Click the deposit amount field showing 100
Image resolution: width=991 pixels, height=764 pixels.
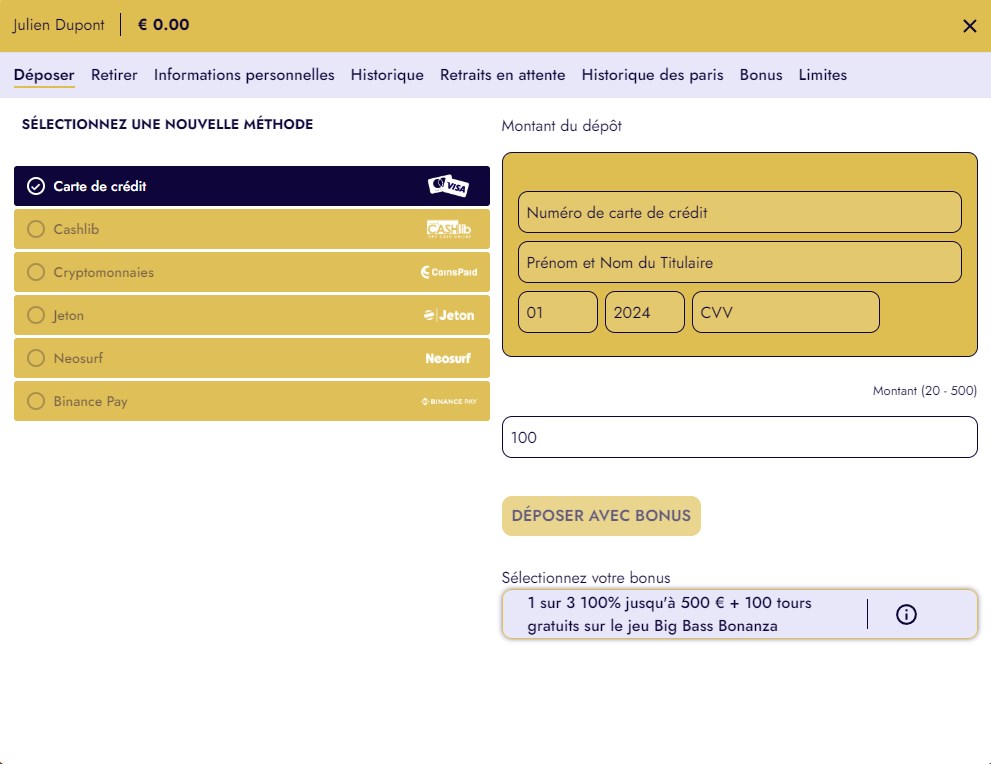pyautogui.click(x=739, y=437)
